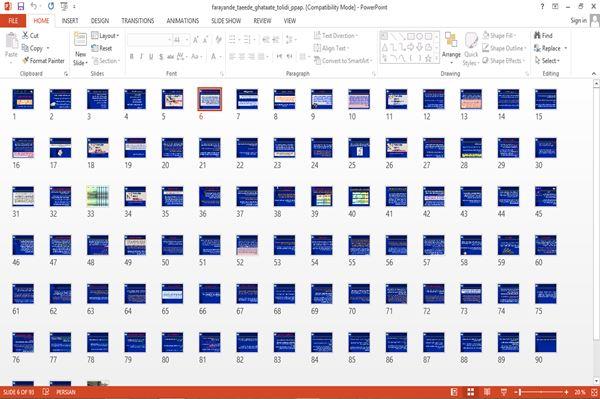Fit slides to the current window
The image size is (600, 399).
(x=594, y=392)
